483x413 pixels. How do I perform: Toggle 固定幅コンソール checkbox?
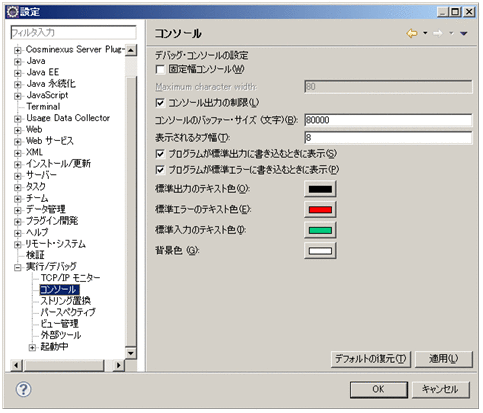[160, 70]
